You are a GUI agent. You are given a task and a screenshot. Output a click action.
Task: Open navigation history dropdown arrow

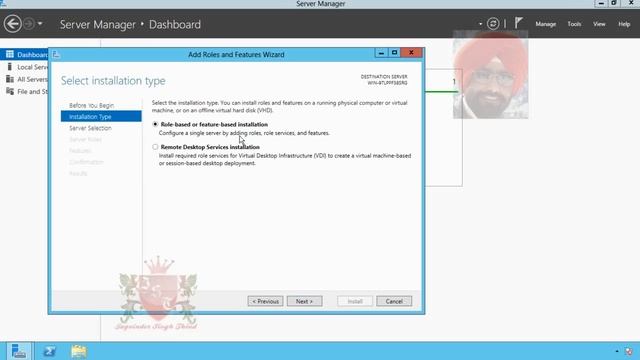tap(40, 24)
